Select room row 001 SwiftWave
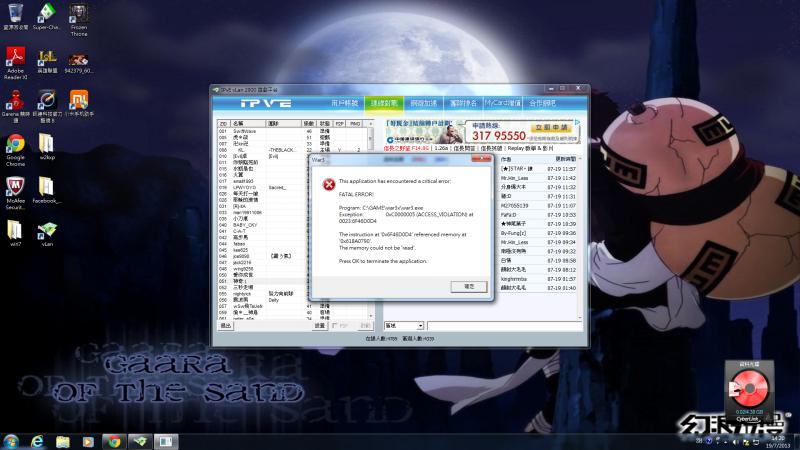 pos(292,131)
